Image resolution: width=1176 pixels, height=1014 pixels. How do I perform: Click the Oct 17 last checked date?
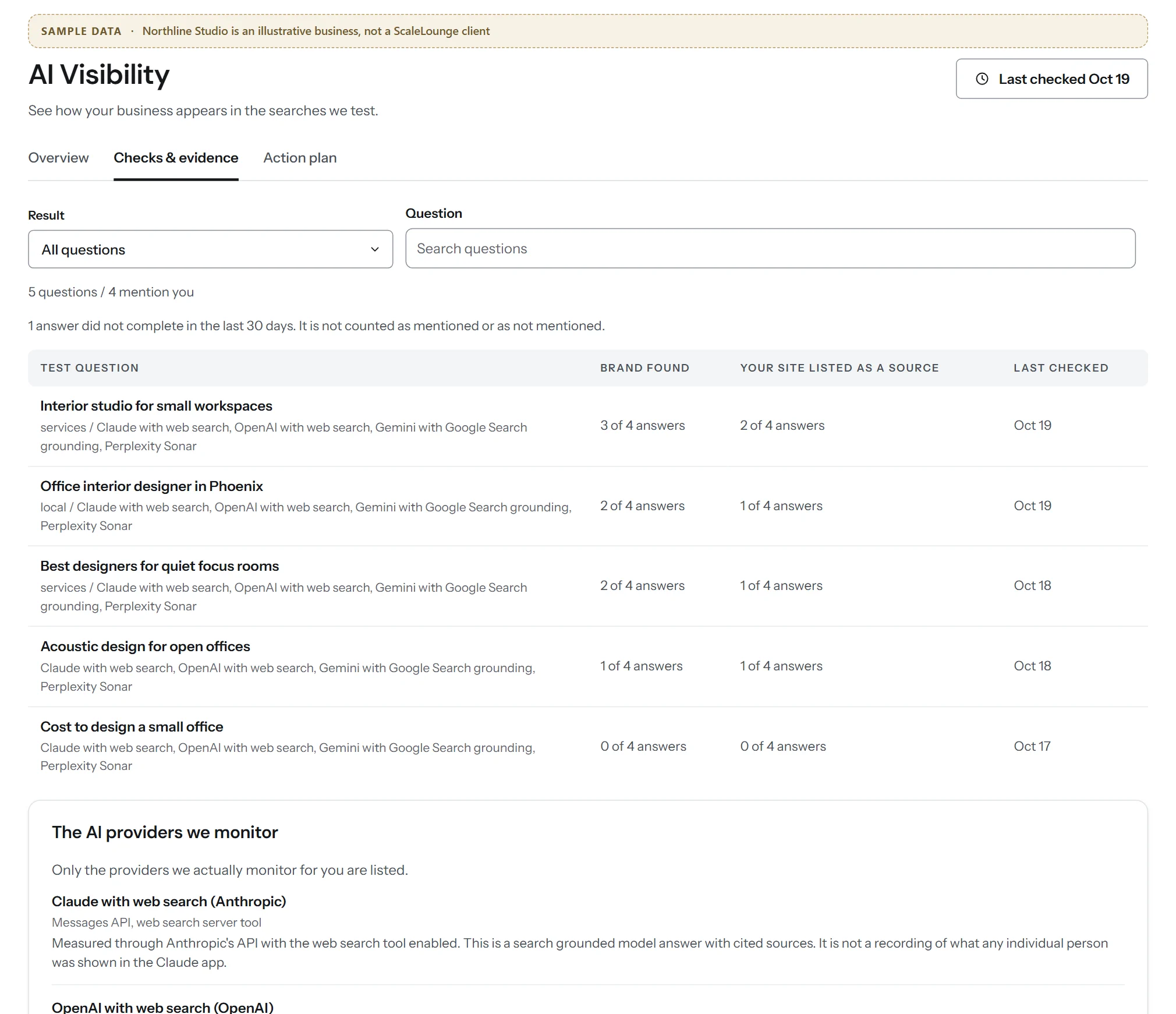click(1032, 747)
